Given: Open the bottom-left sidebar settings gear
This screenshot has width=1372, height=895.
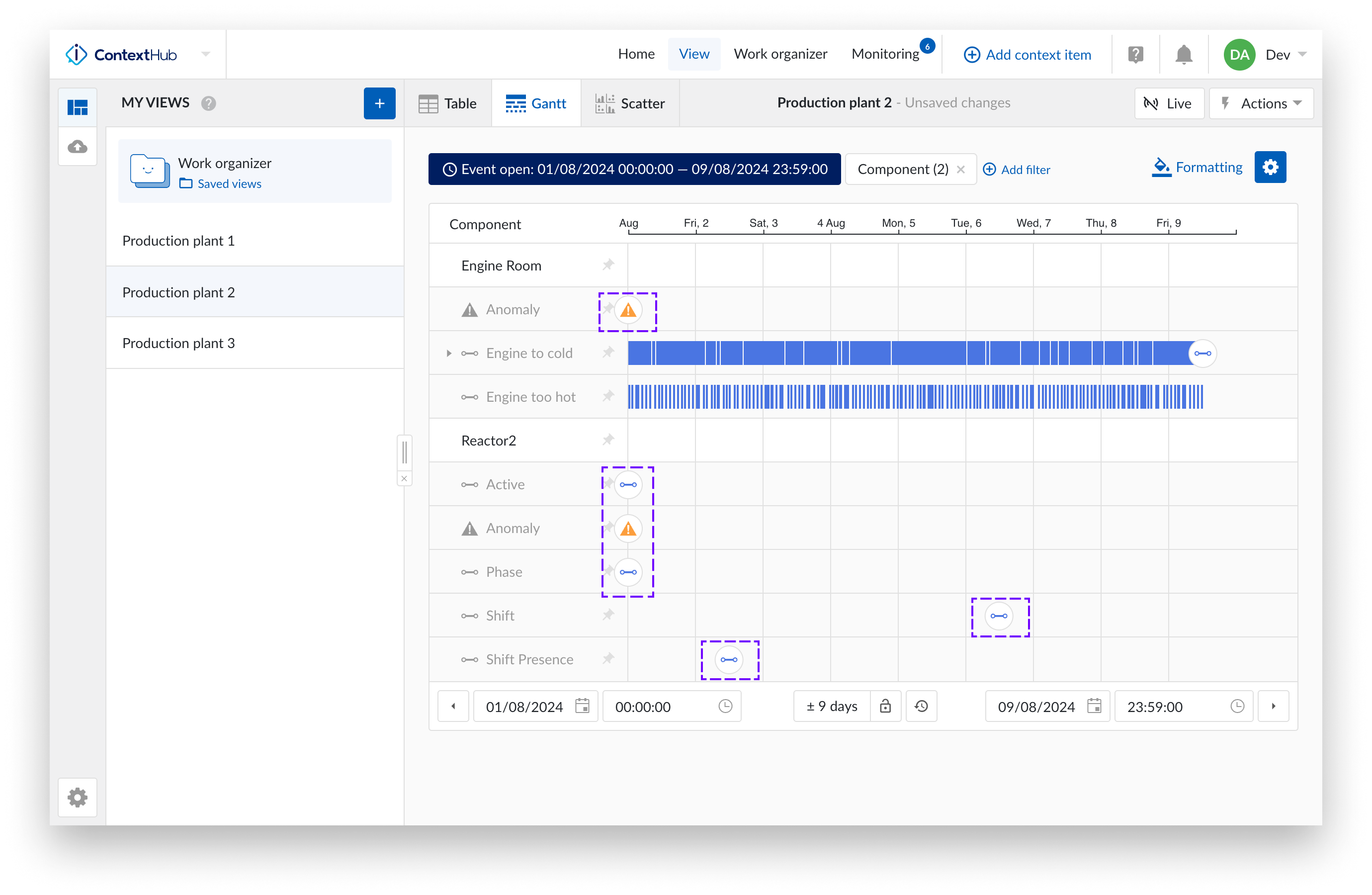Looking at the screenshot, I should click(78, 797).
